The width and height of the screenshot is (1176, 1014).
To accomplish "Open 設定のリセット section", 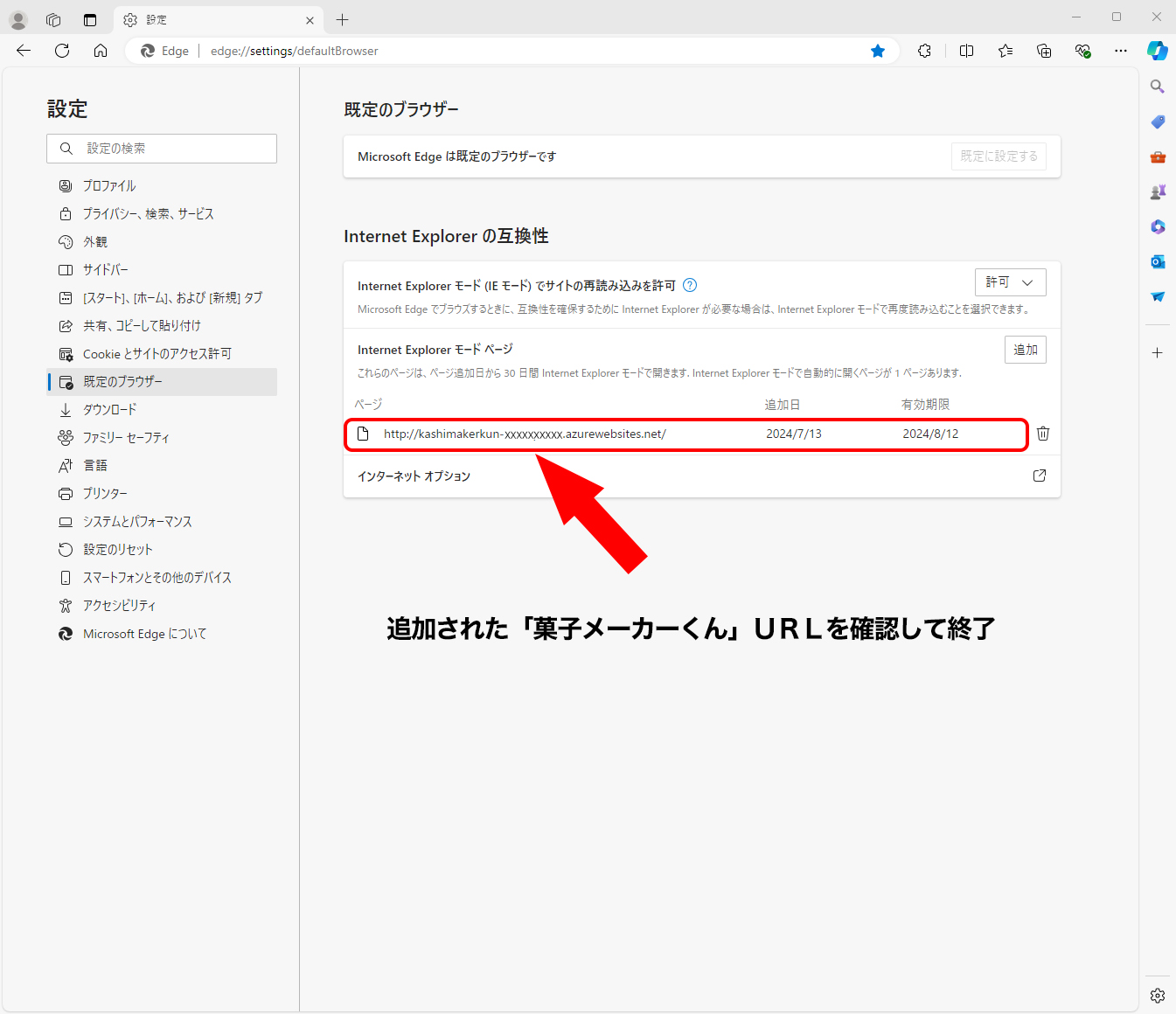I will tap(162, 549).
